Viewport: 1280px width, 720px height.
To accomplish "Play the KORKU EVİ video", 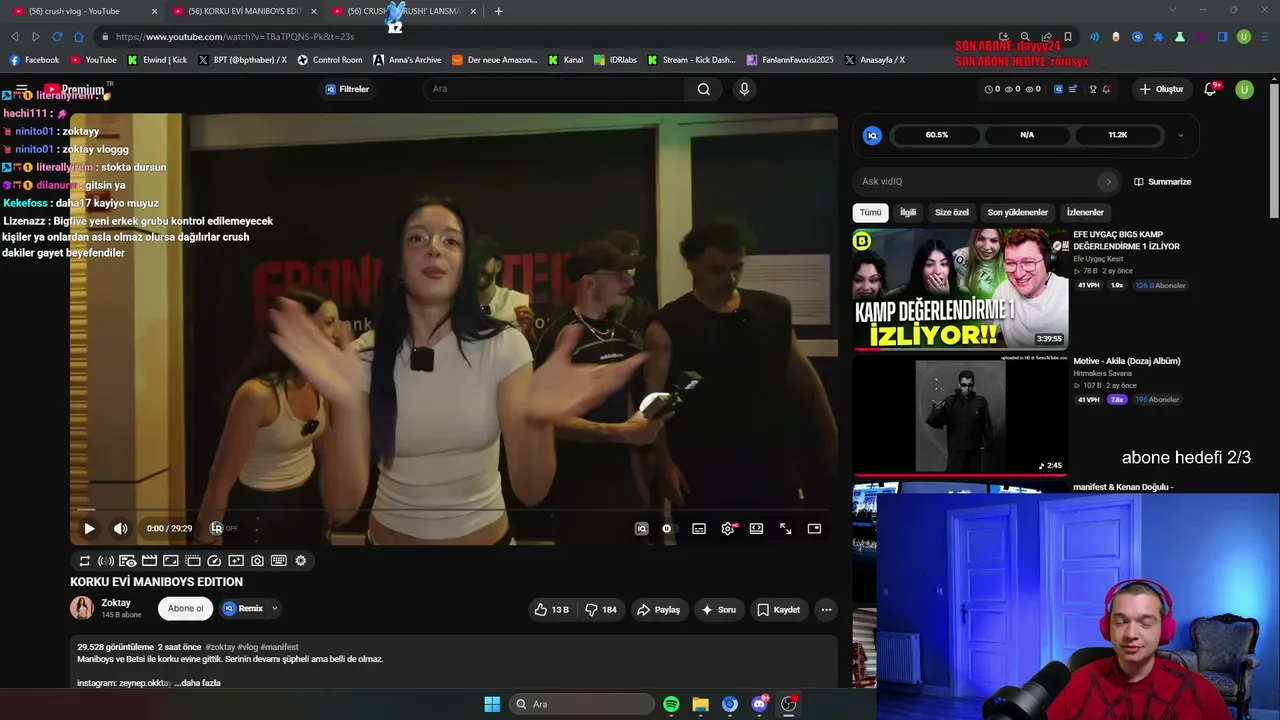I will click(x=89, y=529).
